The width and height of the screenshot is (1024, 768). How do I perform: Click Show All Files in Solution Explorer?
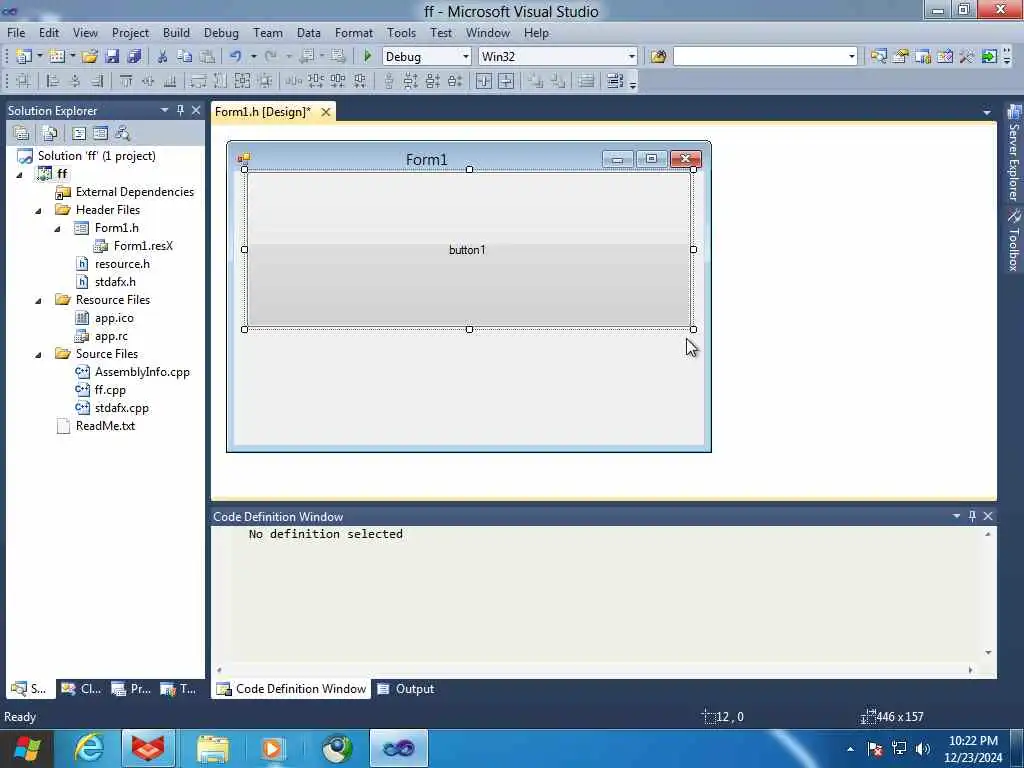(50, 133)
